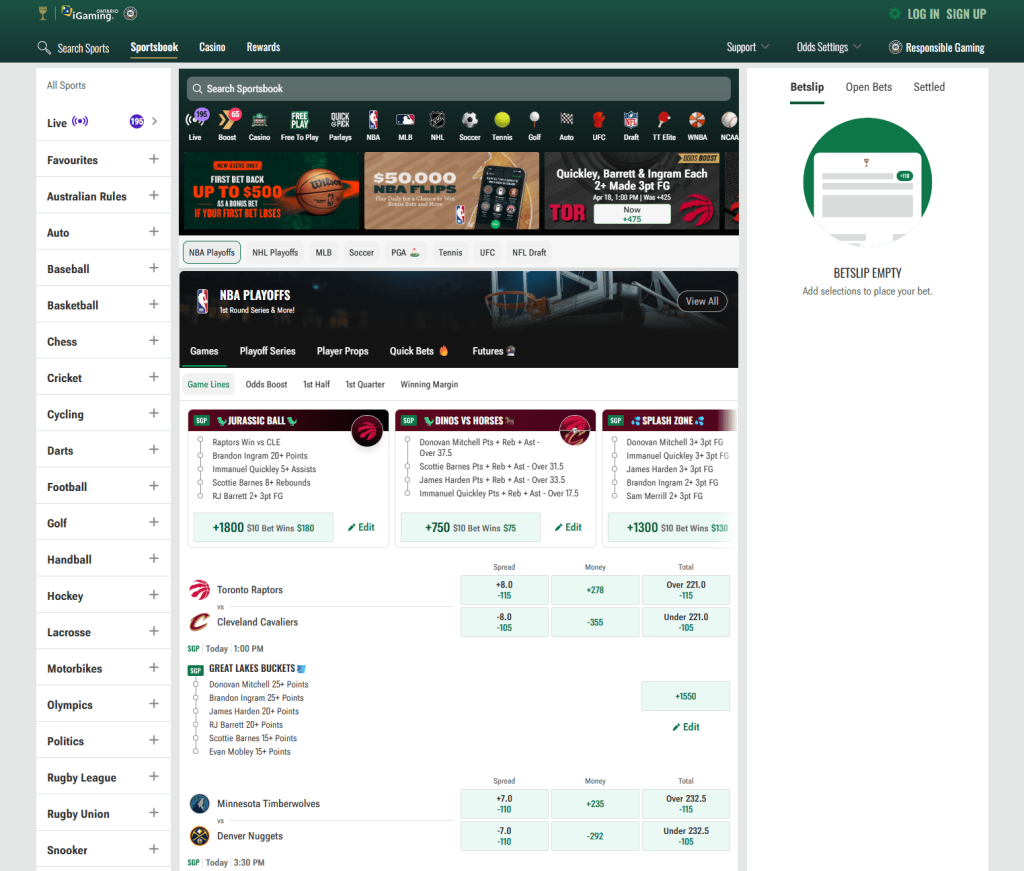Viewport: 1024px width, 871px height.
Task: Open Live events list with chevron
Action: [155, 121]
